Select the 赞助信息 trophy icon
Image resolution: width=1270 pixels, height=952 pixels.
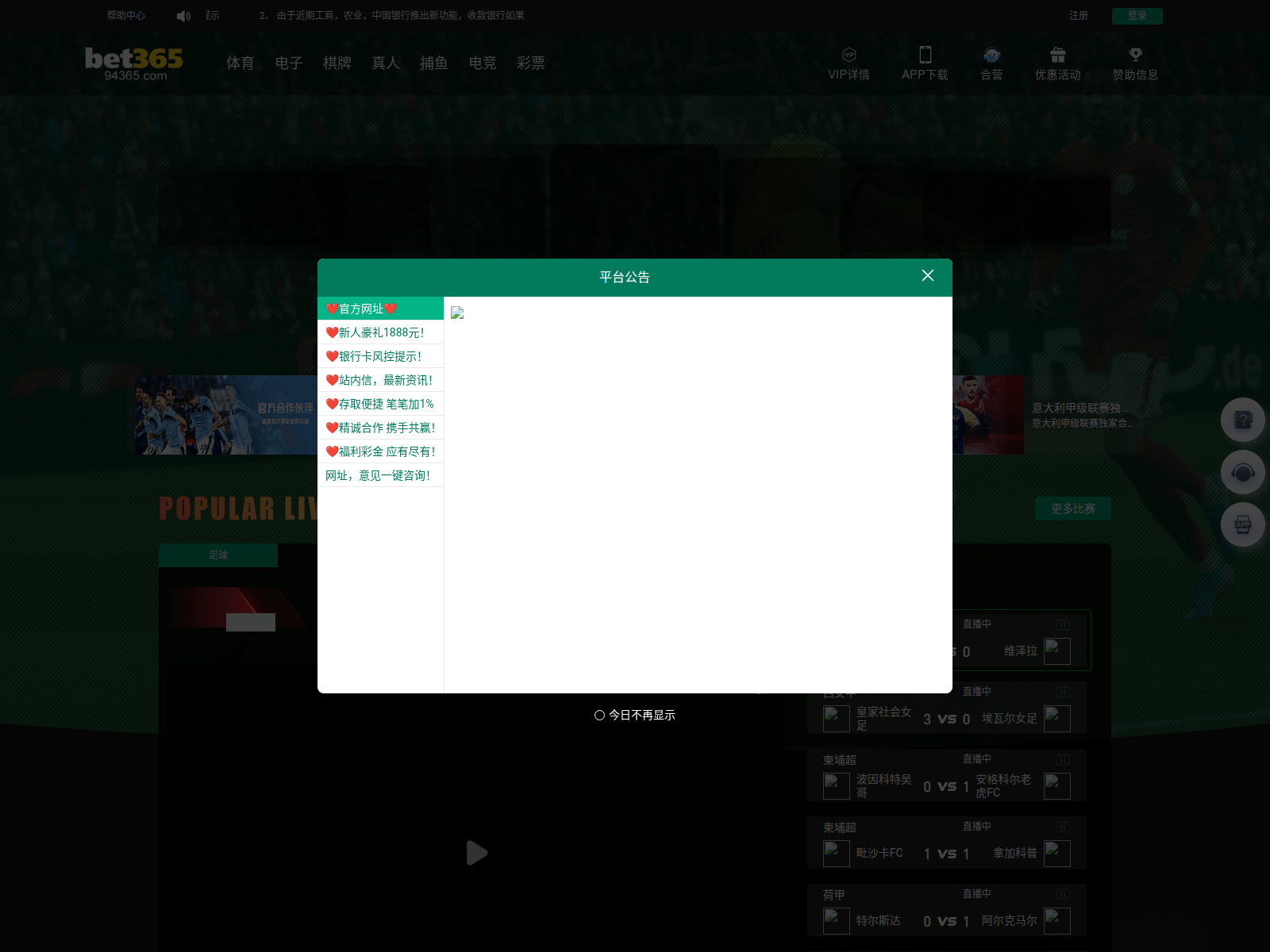click(x=1136, y=54)
